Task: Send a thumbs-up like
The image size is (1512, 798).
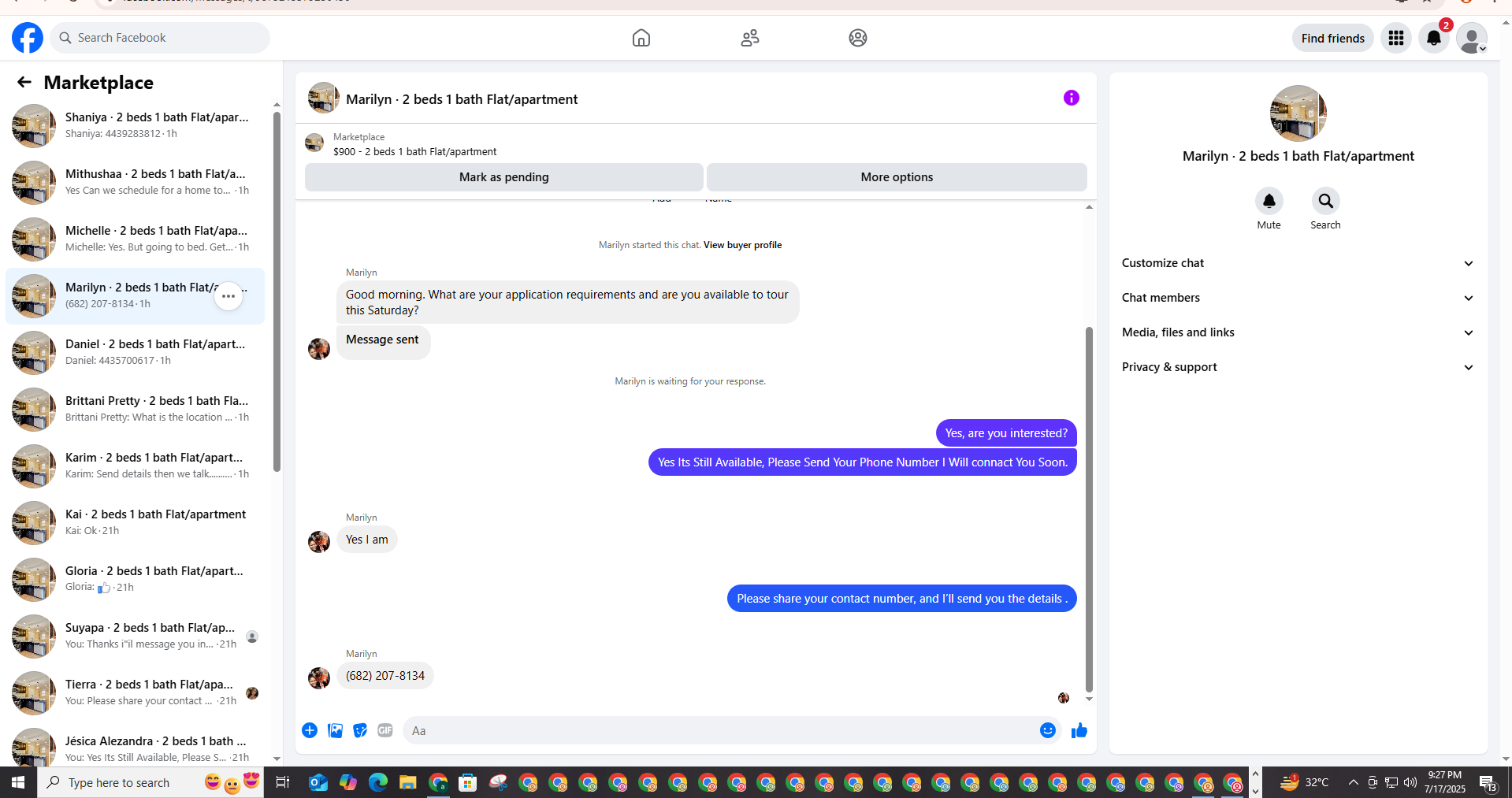Action: coord(1079,730)
